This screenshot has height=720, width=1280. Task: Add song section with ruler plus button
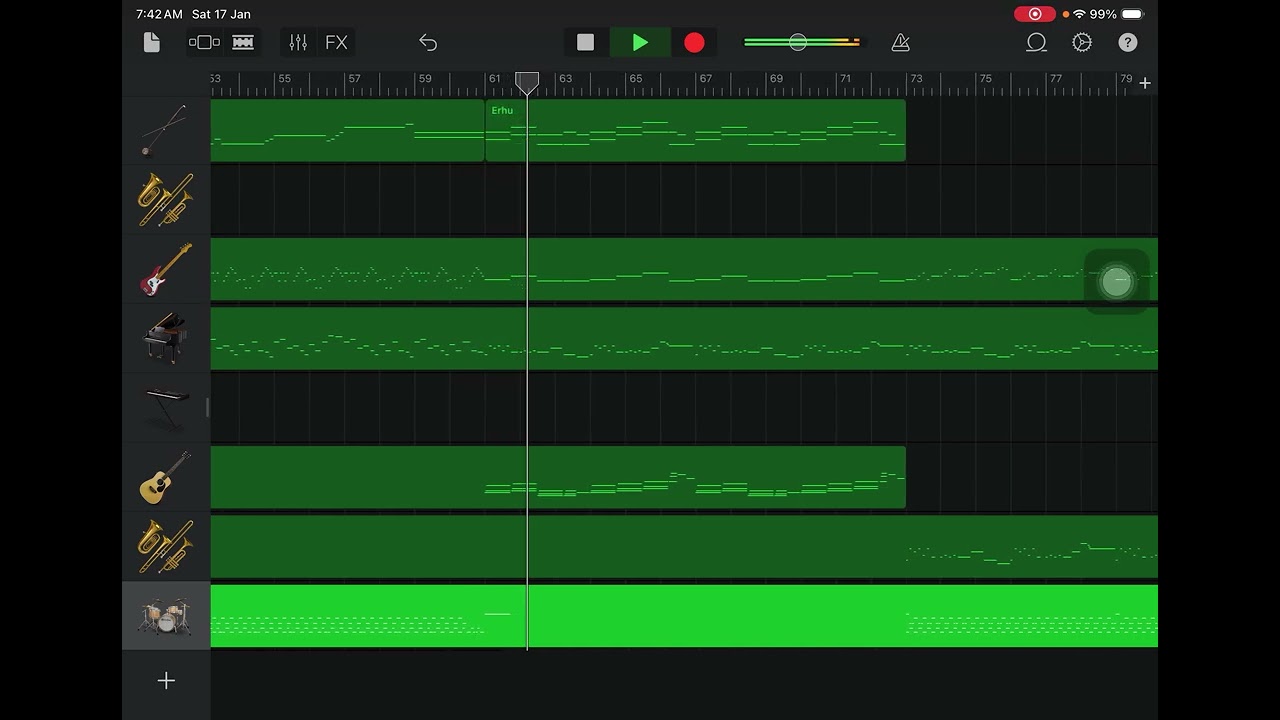click(1145, 83)
